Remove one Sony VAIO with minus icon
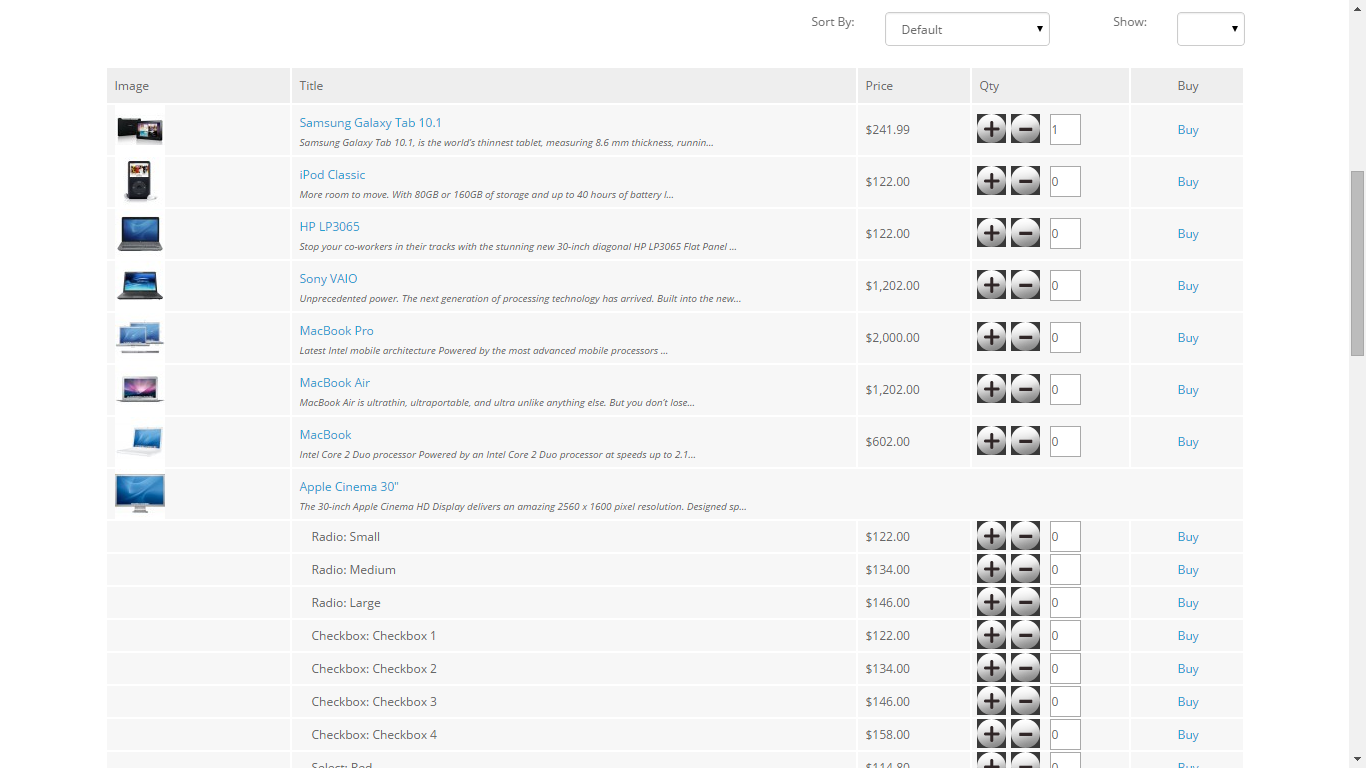This screenshot has width=1366, height=768. 1025,285
